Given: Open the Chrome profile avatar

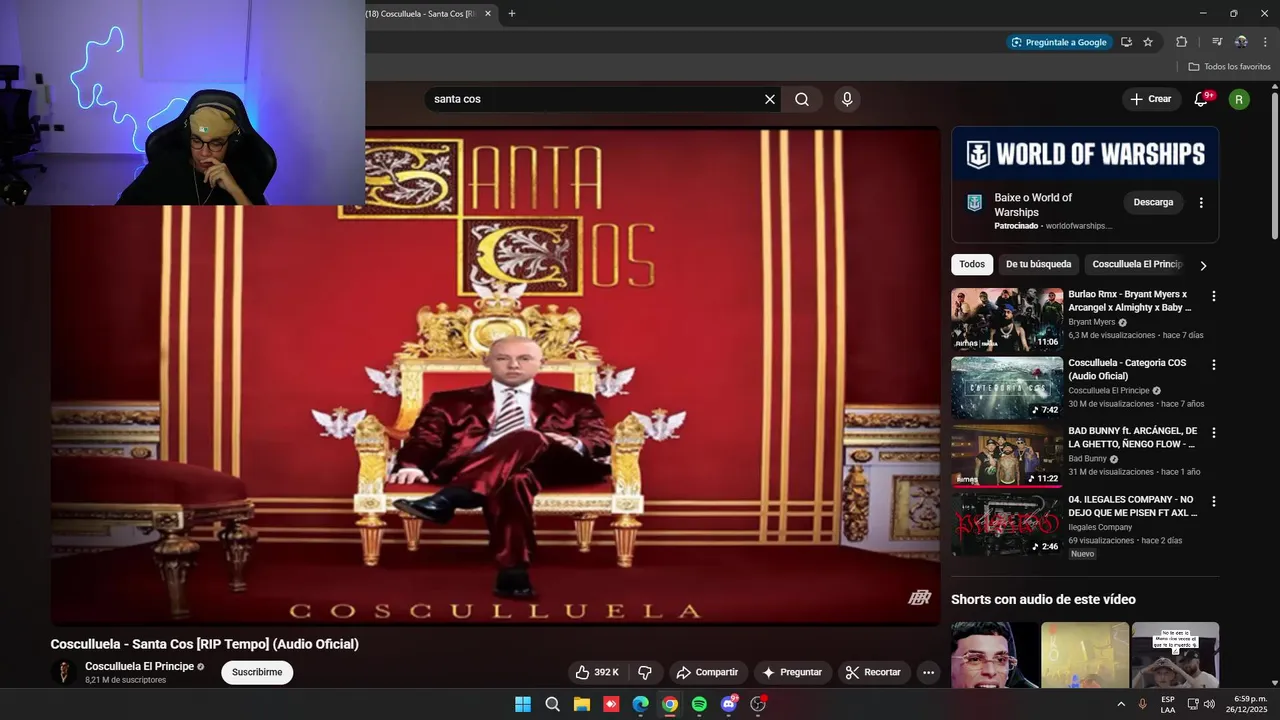Looking at the screenshot, I should click(x=1241, y=42).
